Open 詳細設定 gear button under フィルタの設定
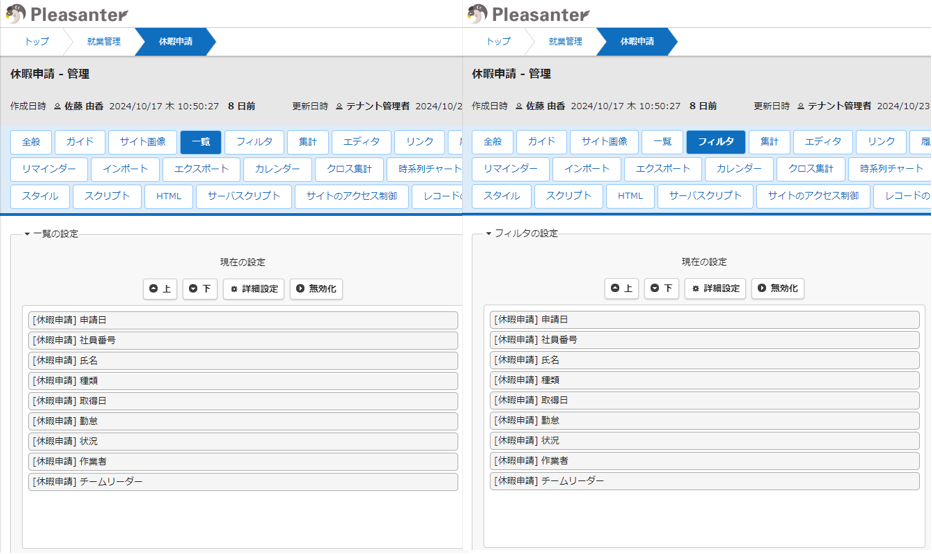Viewport: 932px width, 554px height. (x=715, y=288)
